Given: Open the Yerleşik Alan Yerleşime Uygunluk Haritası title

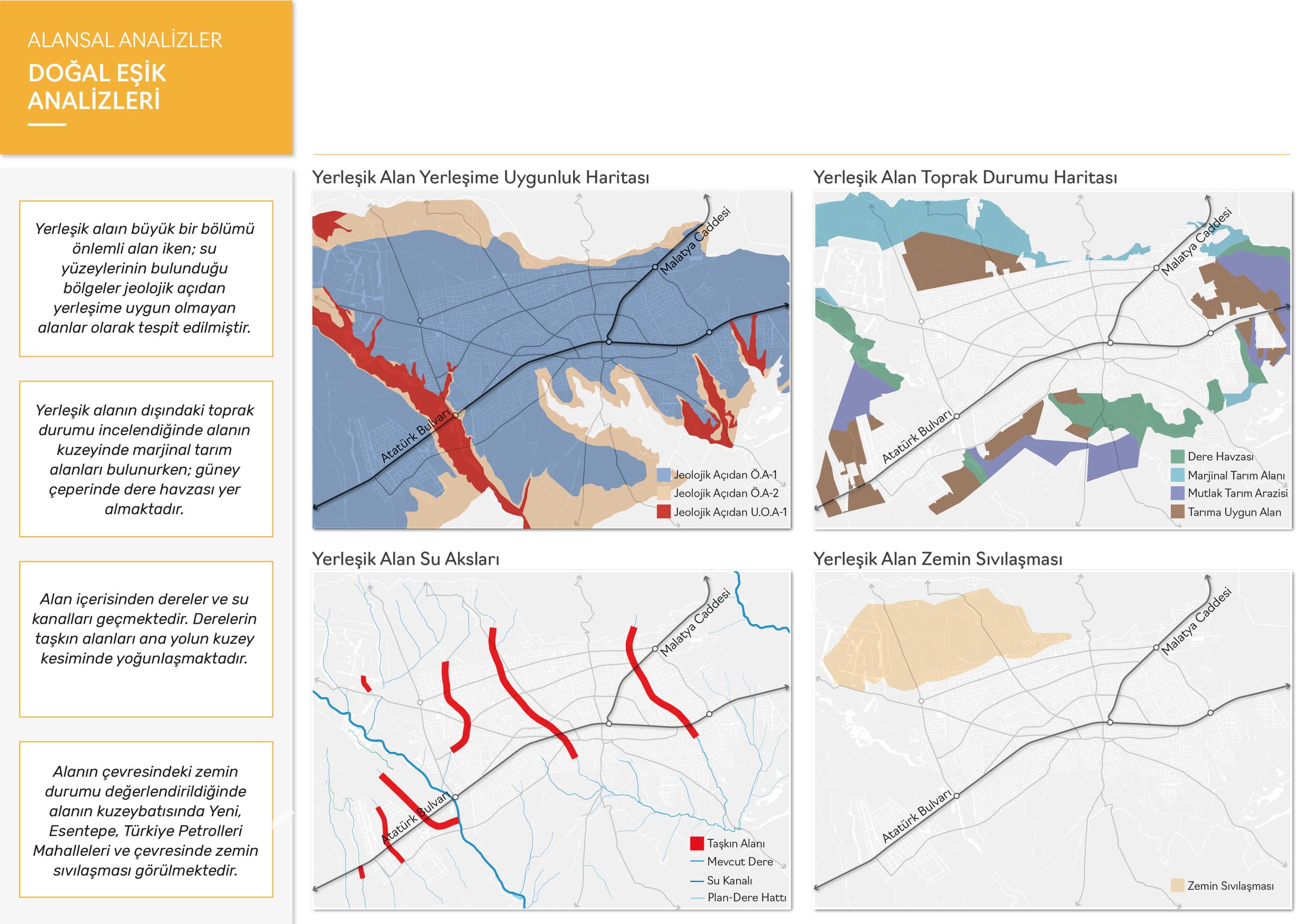Looking at the screenshot, I should (481, 178).
